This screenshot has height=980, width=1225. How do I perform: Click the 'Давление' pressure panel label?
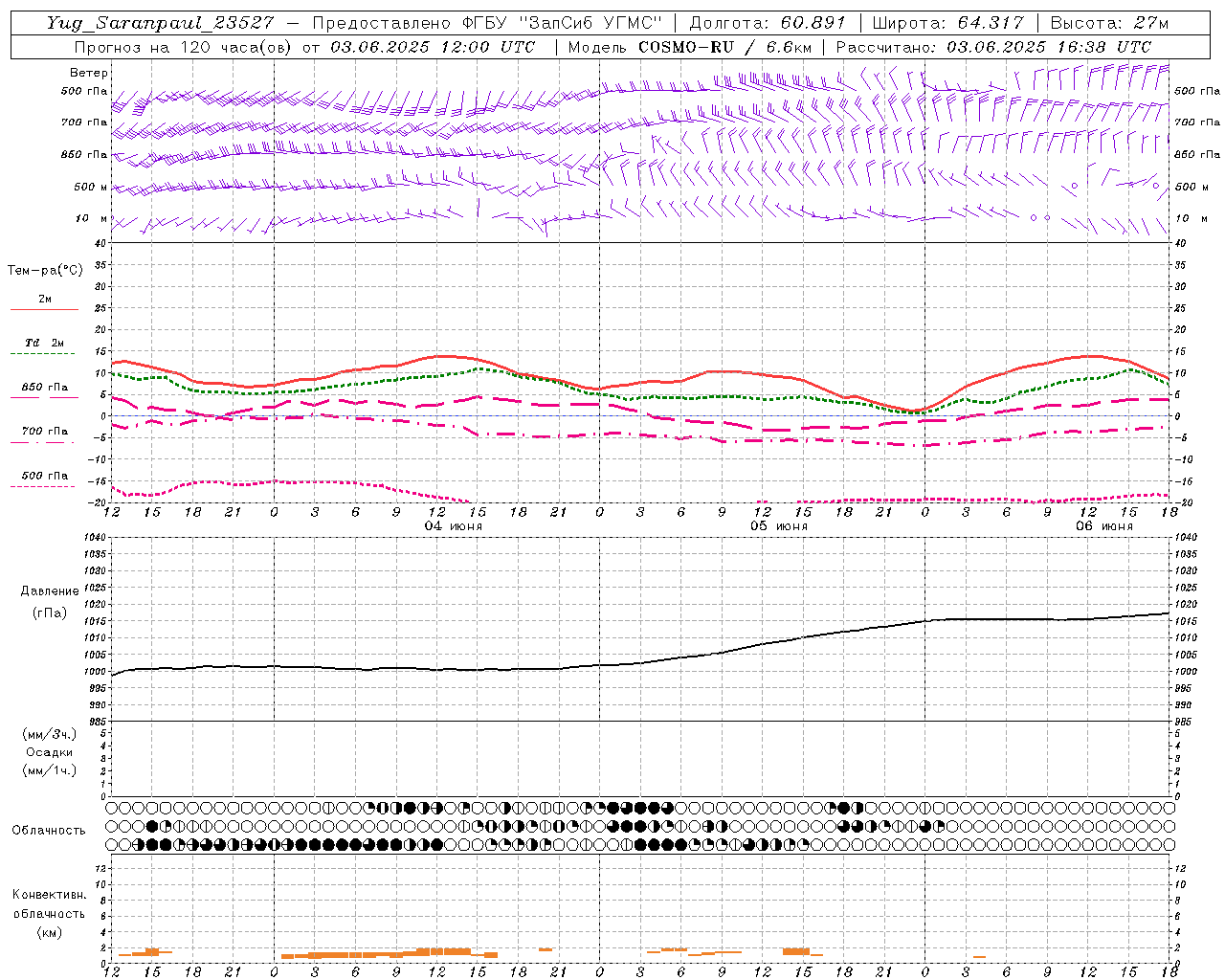point(50,591)
